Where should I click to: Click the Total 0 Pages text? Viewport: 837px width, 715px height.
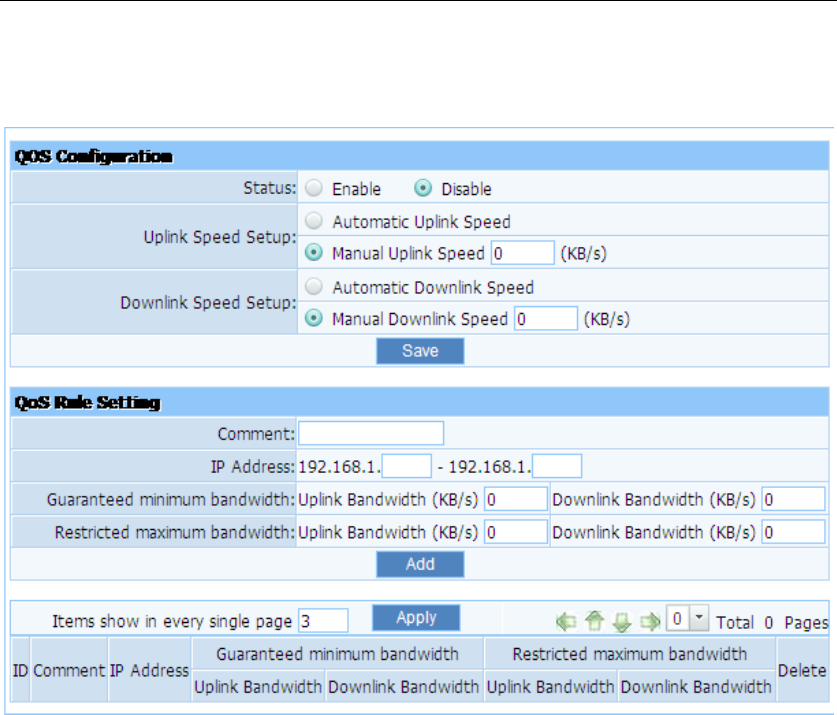772,622
